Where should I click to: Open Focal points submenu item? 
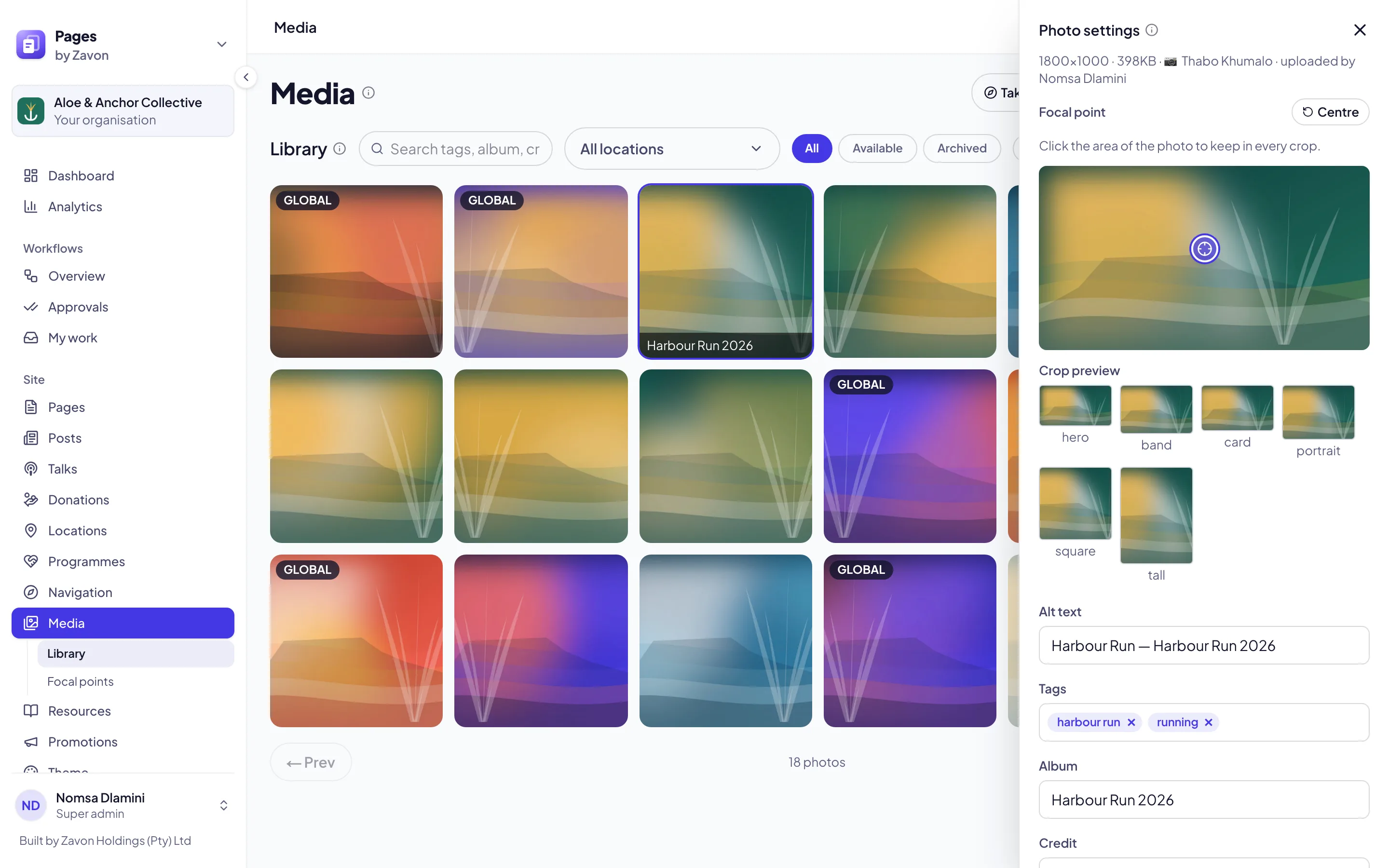(x=136, y=681)
